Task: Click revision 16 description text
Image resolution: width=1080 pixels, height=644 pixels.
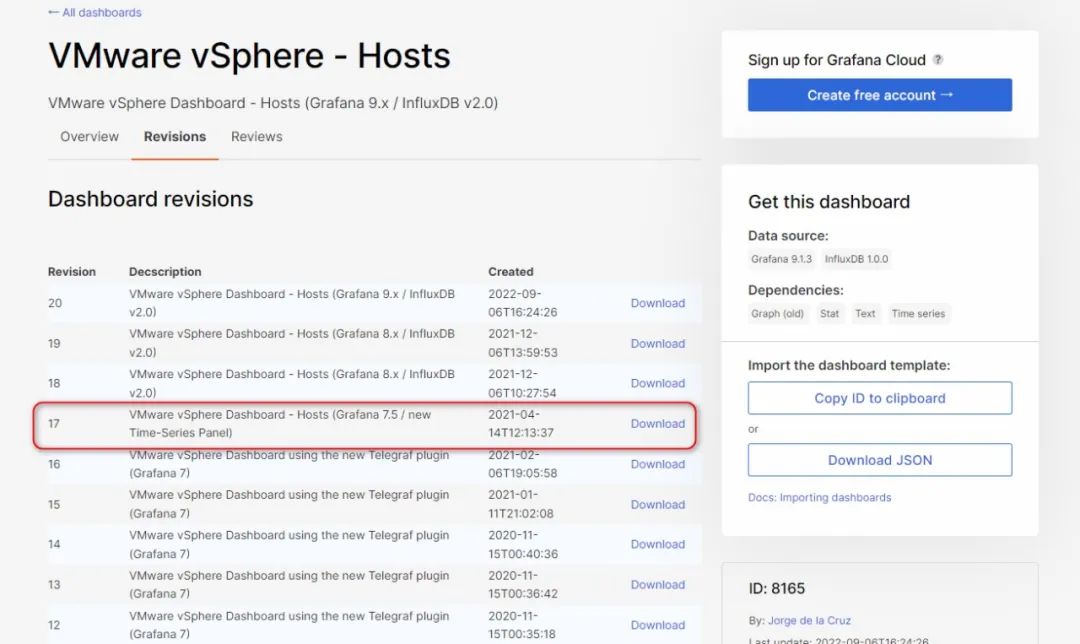Action: click(289, 464)
